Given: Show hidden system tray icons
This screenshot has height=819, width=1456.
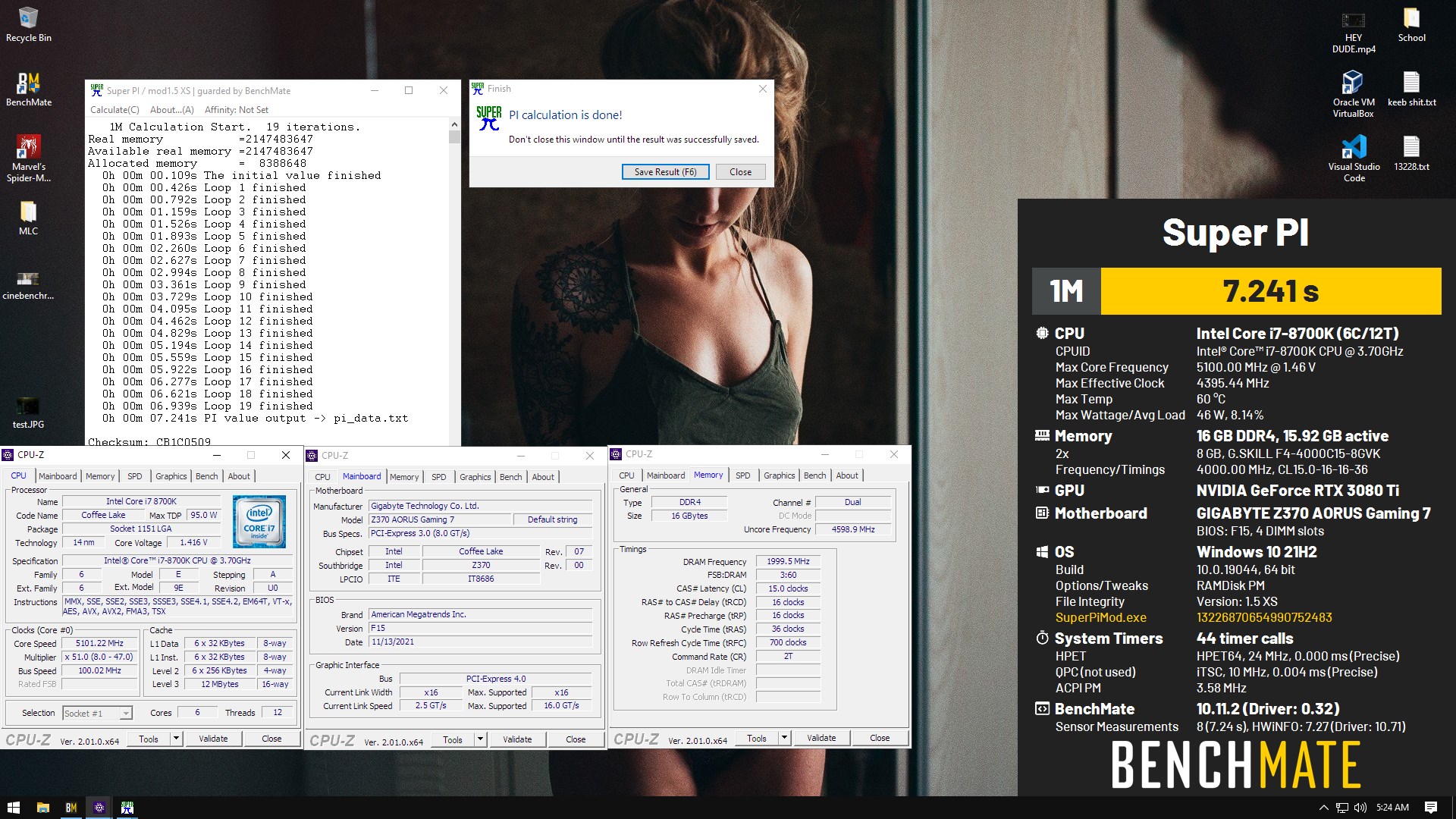Looking at the screenshot, I should click(1324, 808).
